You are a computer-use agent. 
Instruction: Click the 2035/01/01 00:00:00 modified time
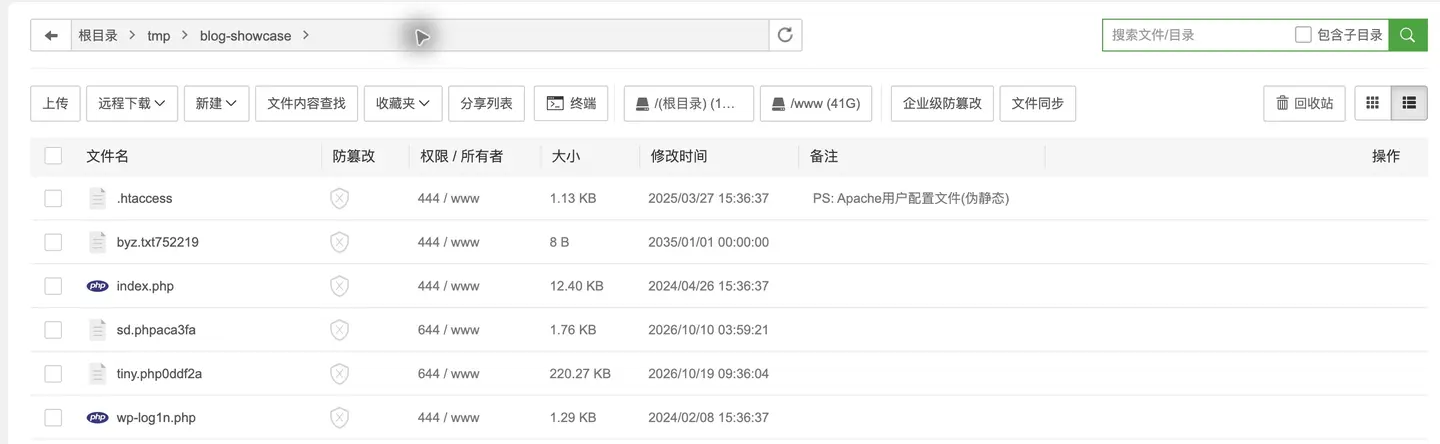coord(708,242)
